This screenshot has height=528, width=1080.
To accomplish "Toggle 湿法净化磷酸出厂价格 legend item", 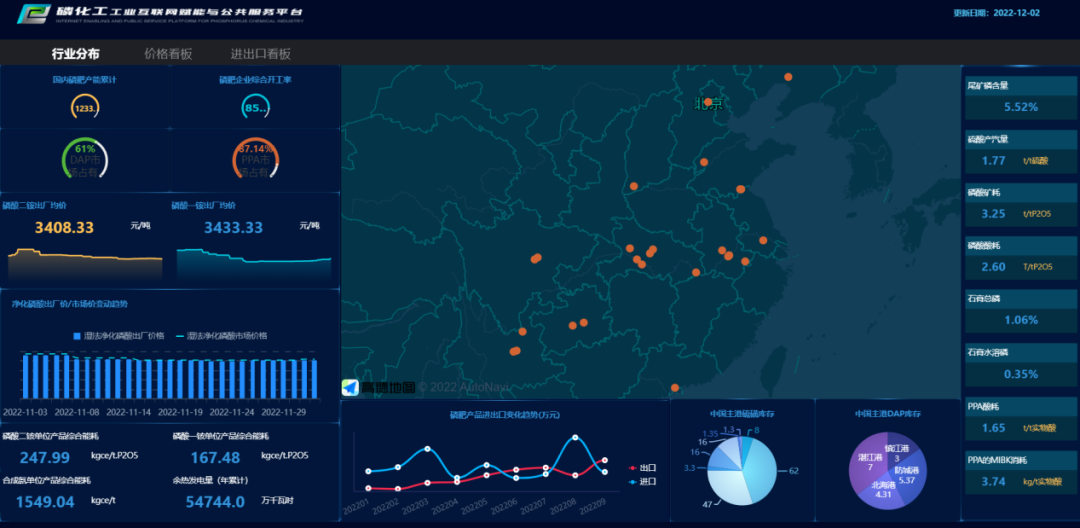I will [x=119, y=336].
